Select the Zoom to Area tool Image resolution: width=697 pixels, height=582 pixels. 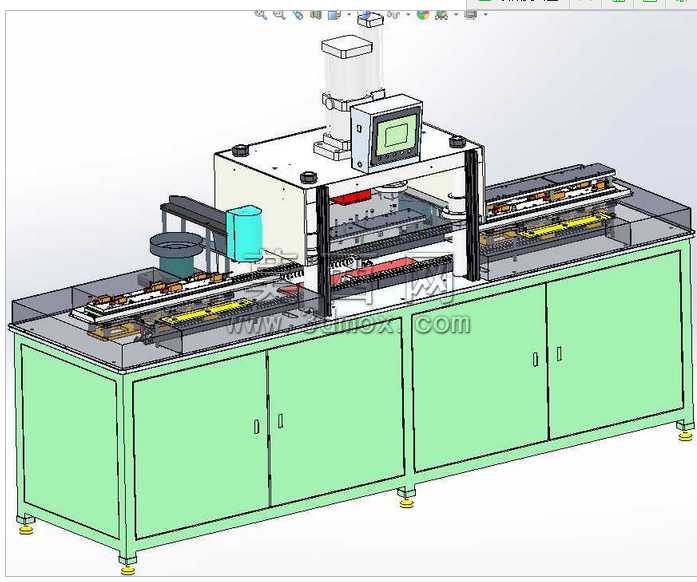coord(279,14)
